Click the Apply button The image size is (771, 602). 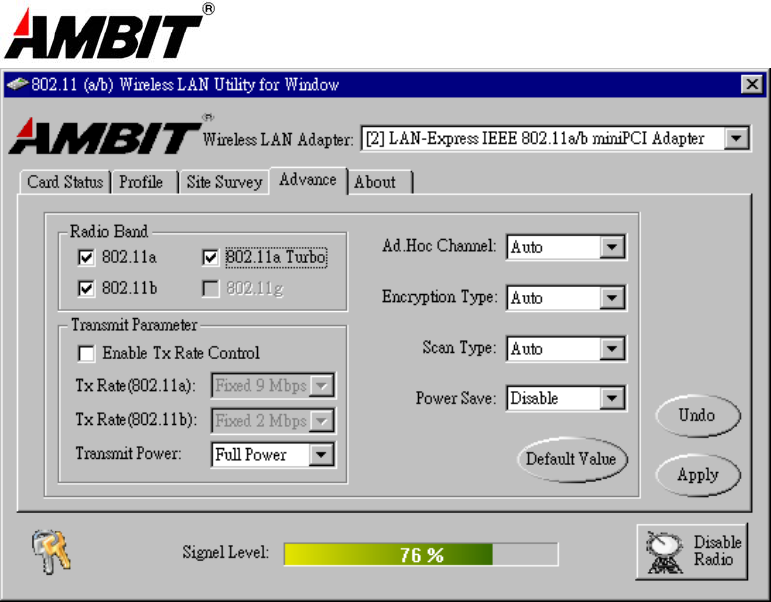pyautogui.click(x=697, y=475)
